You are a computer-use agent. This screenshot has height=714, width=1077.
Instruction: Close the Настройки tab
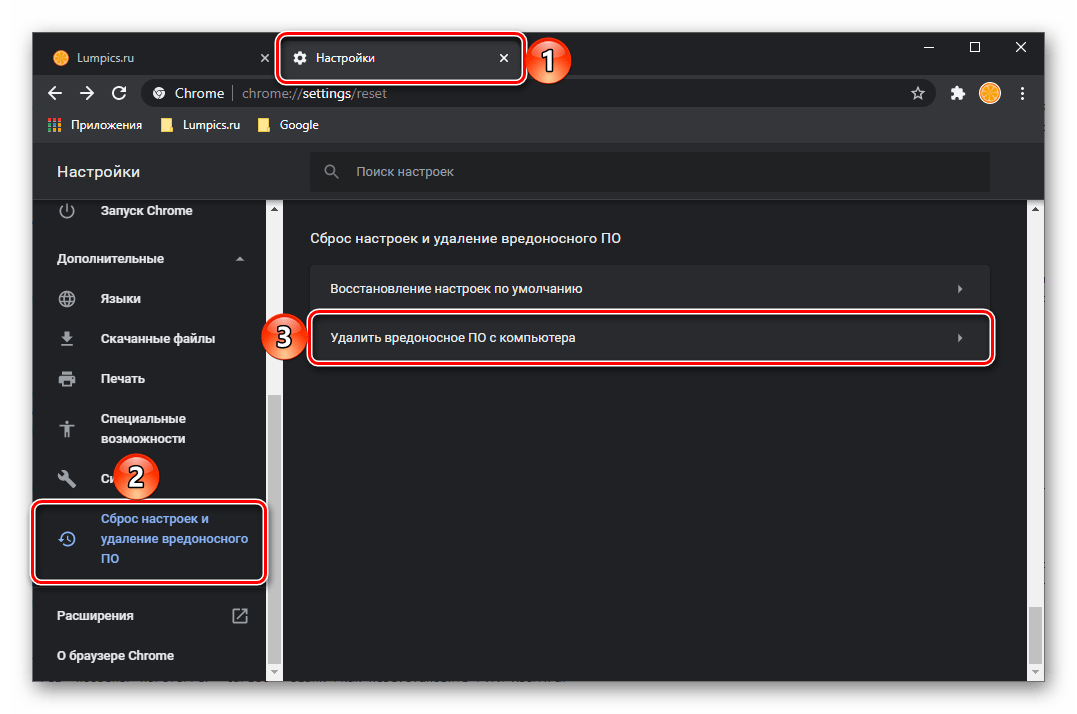503,58
